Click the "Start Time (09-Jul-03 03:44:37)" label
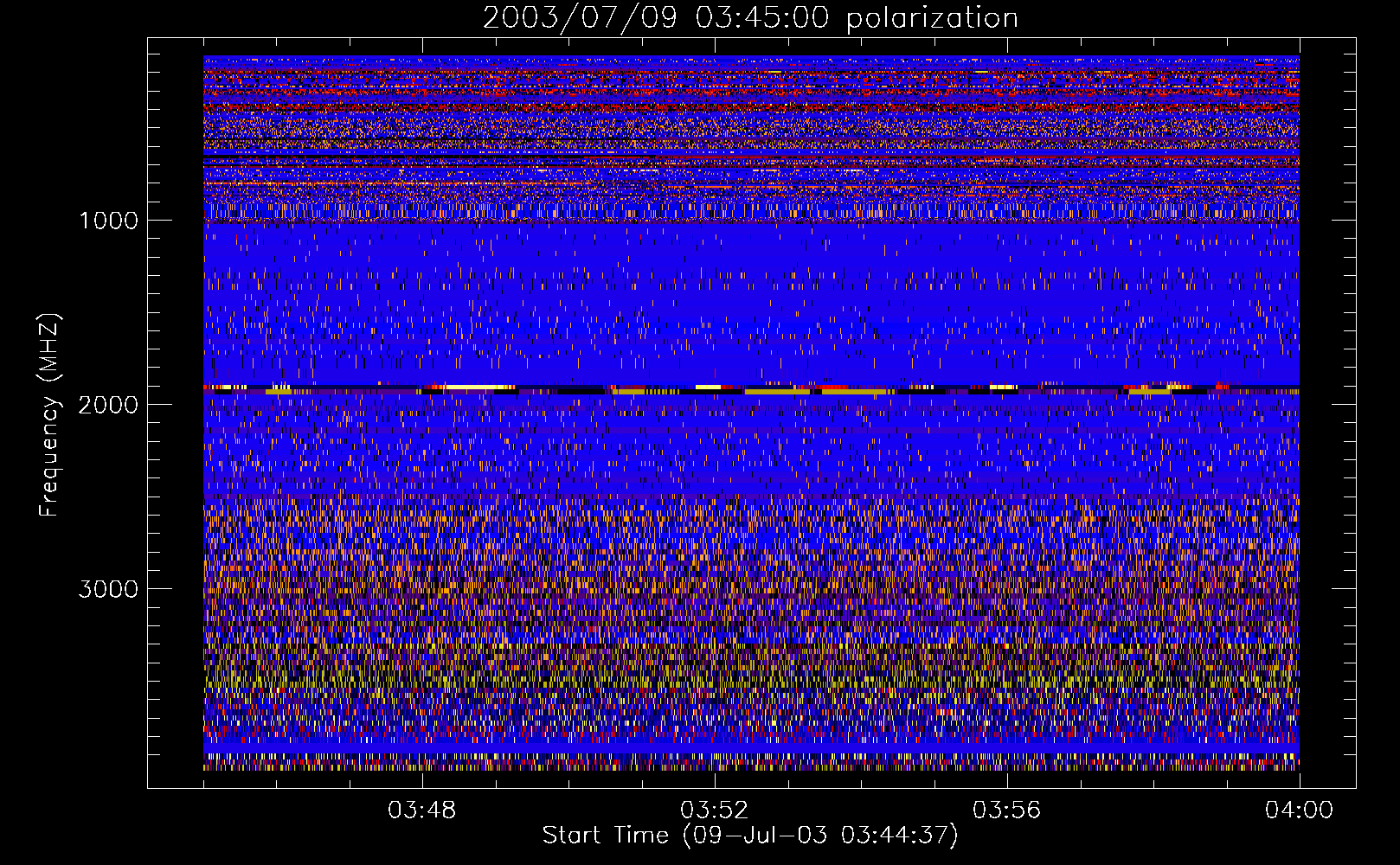The width and height of the screenshot is (1400, 865). tap(750, 836)
